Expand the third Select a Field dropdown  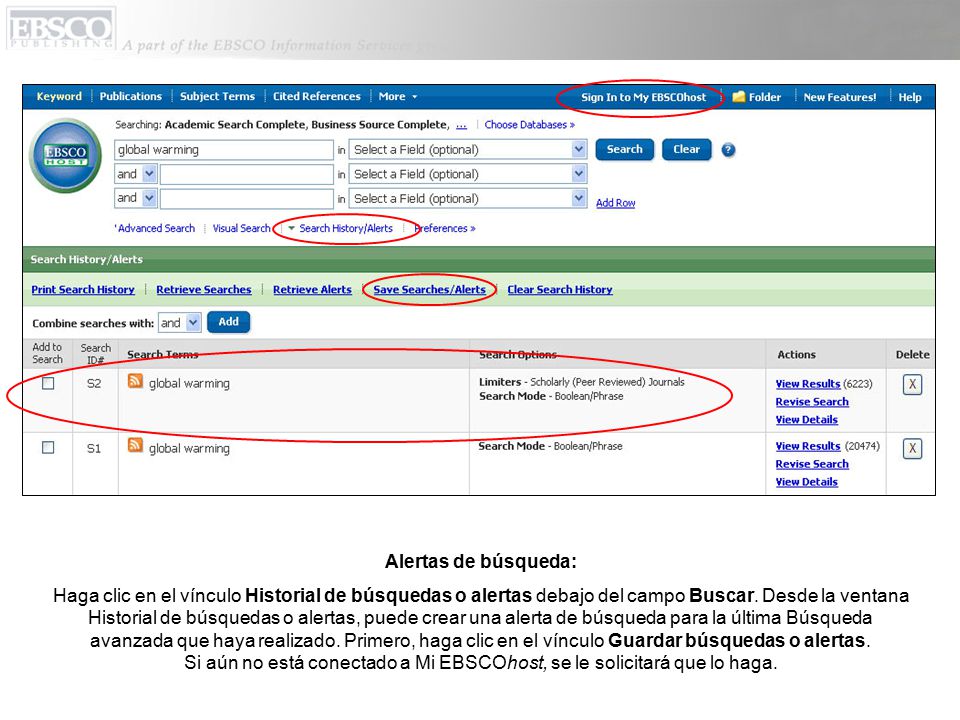(x=579, y=198)
